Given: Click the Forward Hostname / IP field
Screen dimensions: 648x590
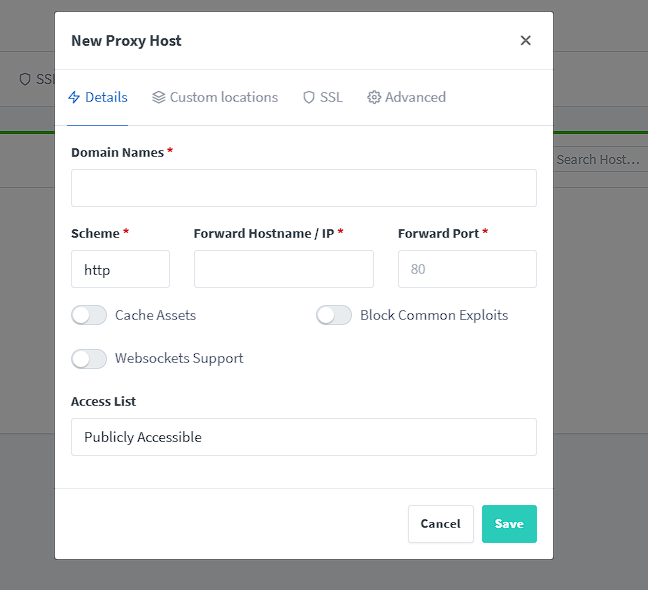Looking at the screenshot, I should click(283, 269).
